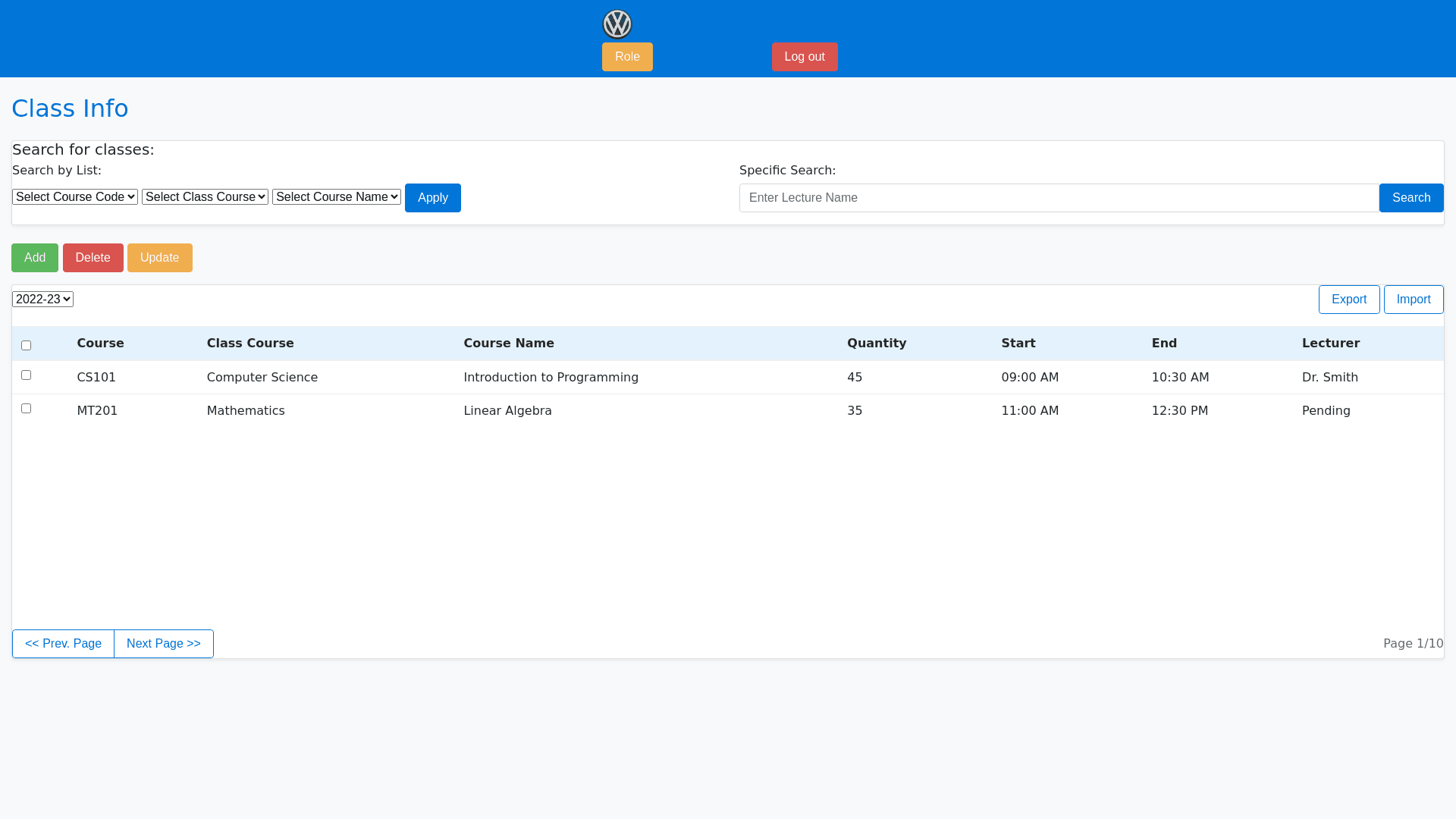Image resolution: width=1456 pixels, height=819 pixels.
Task: Check the checkbox for course CS101
Action: pos(26,375)
